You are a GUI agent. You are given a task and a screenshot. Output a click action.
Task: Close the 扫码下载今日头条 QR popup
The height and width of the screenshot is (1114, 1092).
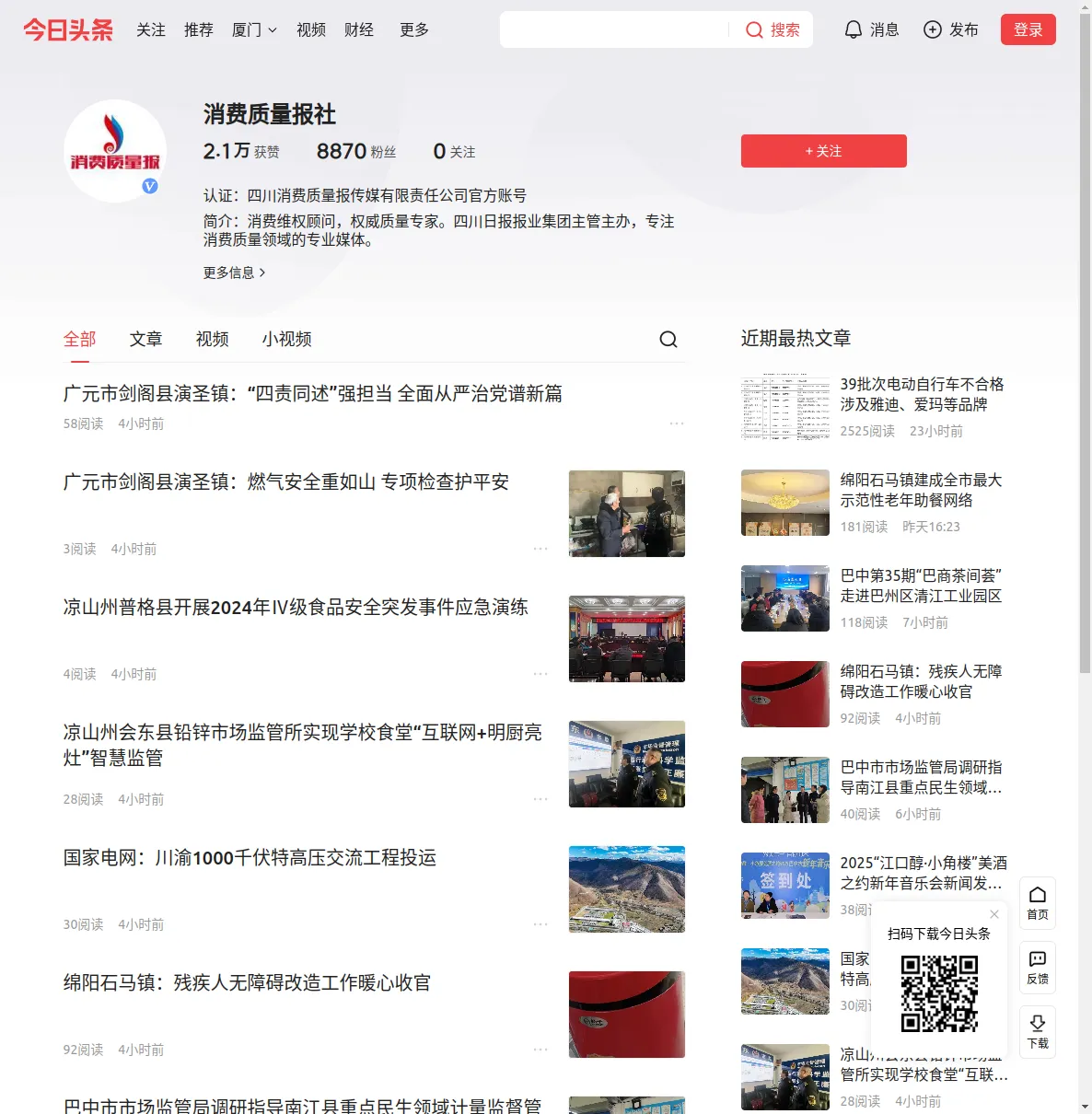tap(994, 914)
